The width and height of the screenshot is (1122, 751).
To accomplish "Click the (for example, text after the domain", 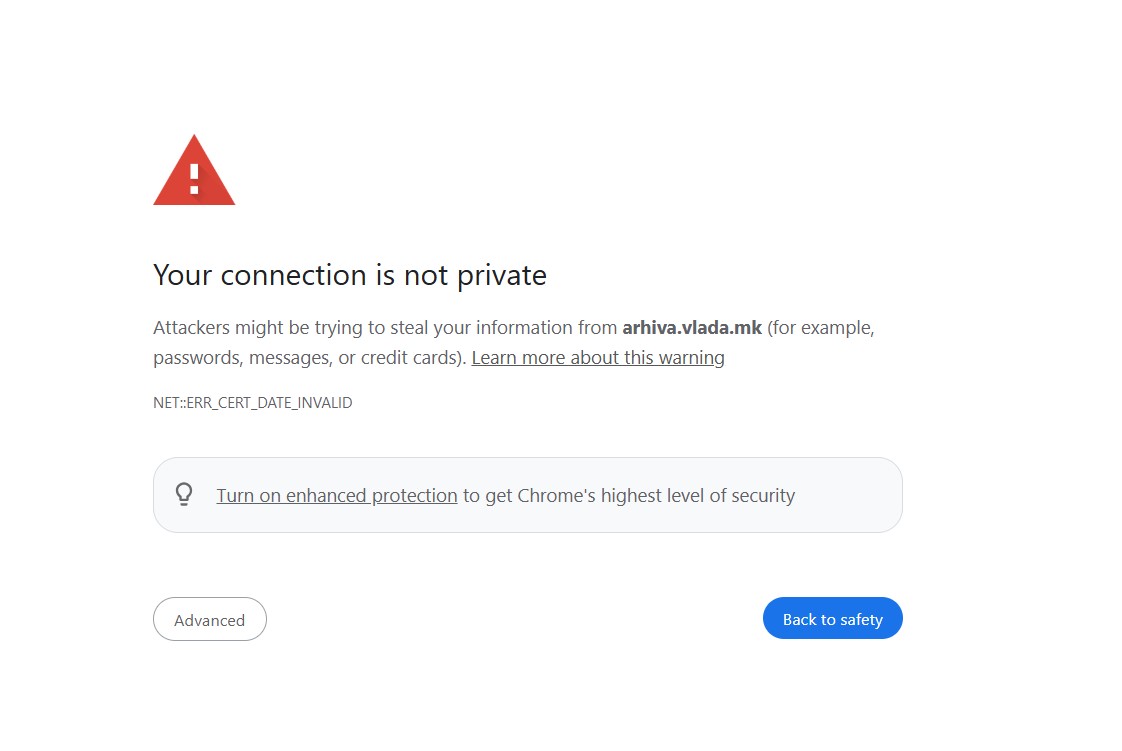I will point(821,328).
